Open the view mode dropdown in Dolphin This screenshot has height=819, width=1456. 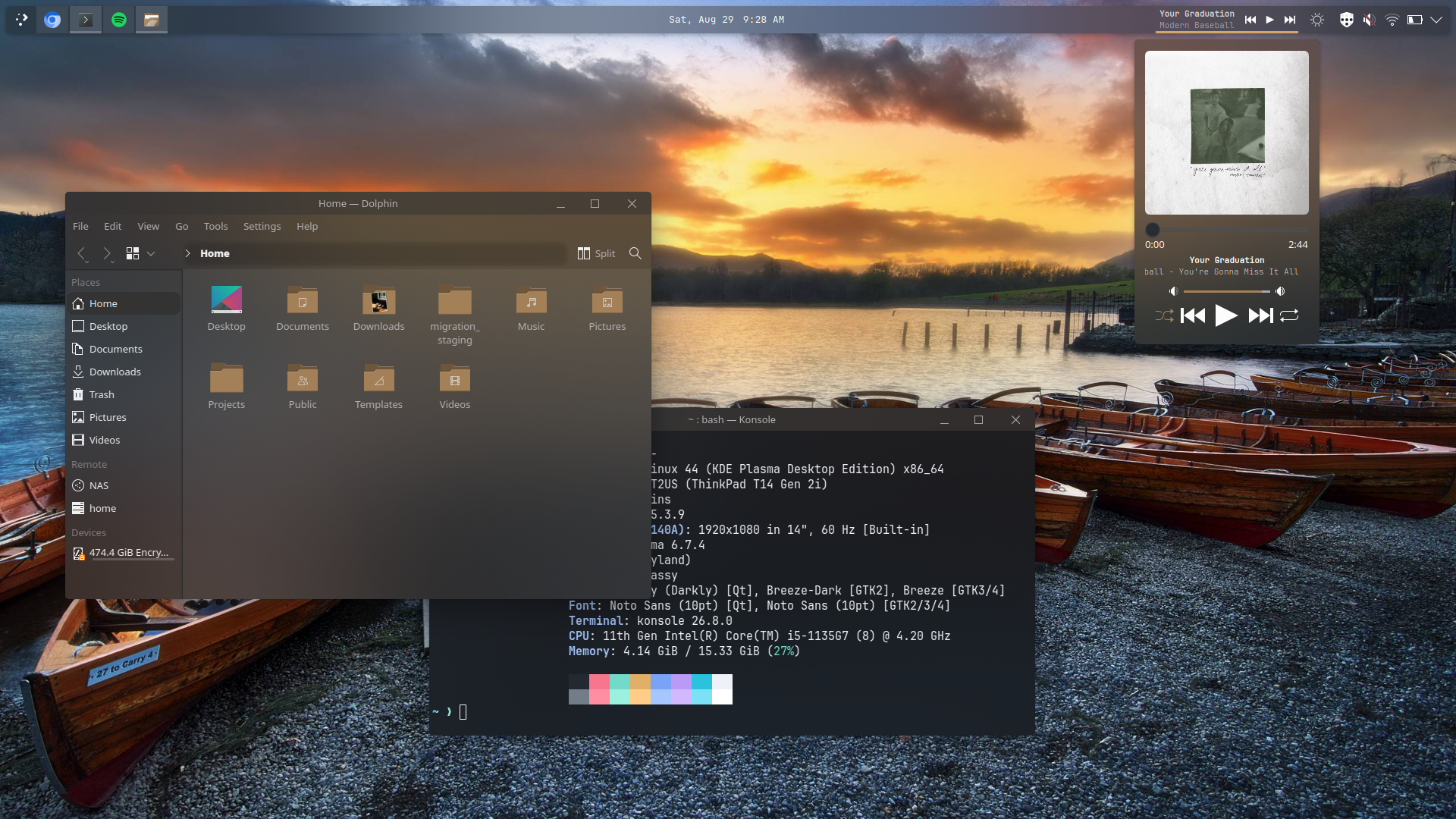point(151,253)
